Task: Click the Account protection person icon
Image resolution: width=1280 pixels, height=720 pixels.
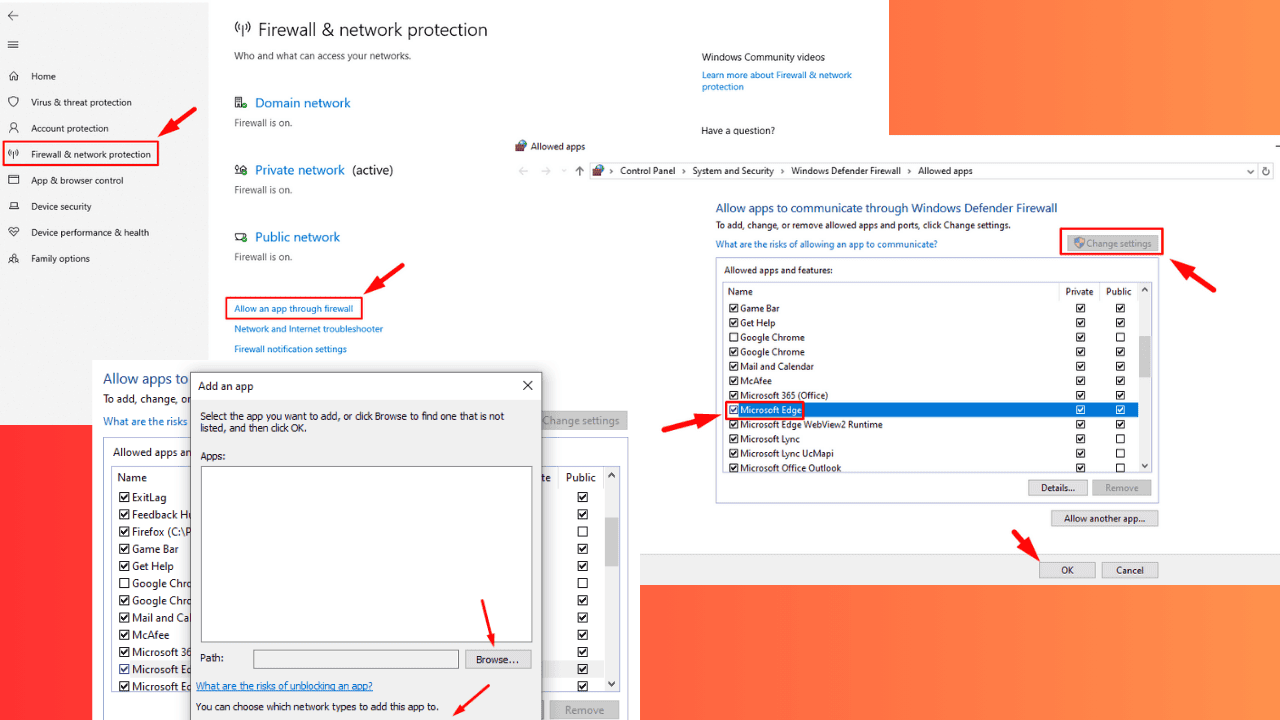Action: (x=13, y=128)
